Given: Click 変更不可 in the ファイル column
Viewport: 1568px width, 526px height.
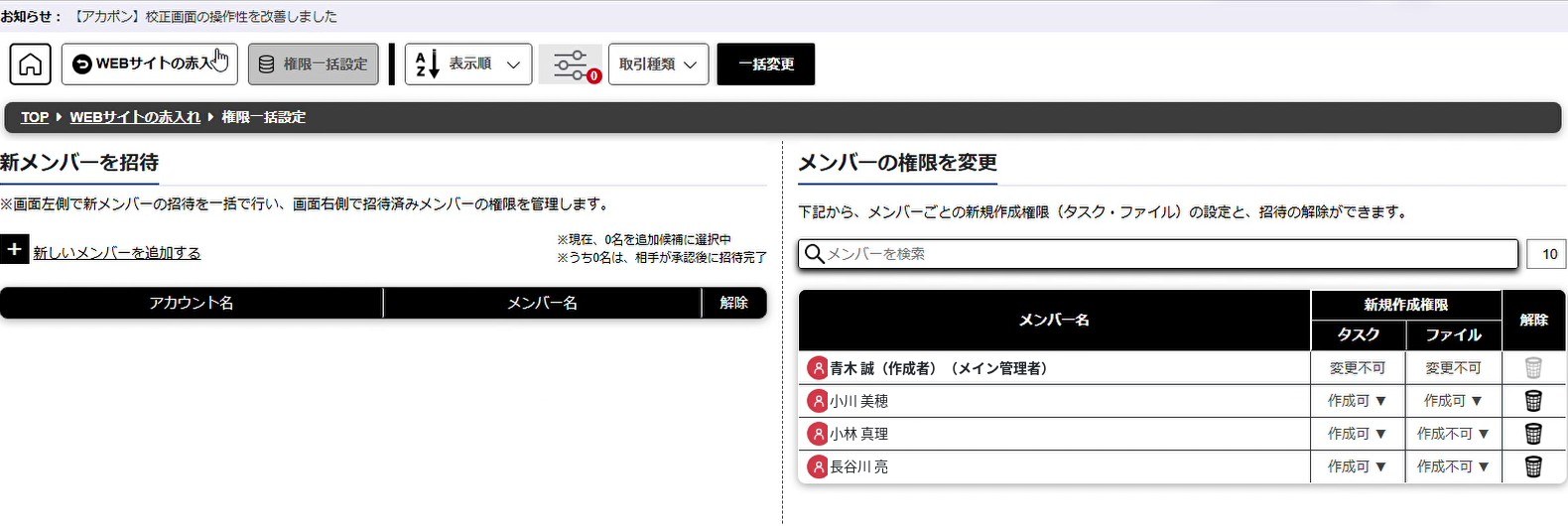Looking at the screenshot, I should point(1454,368).
